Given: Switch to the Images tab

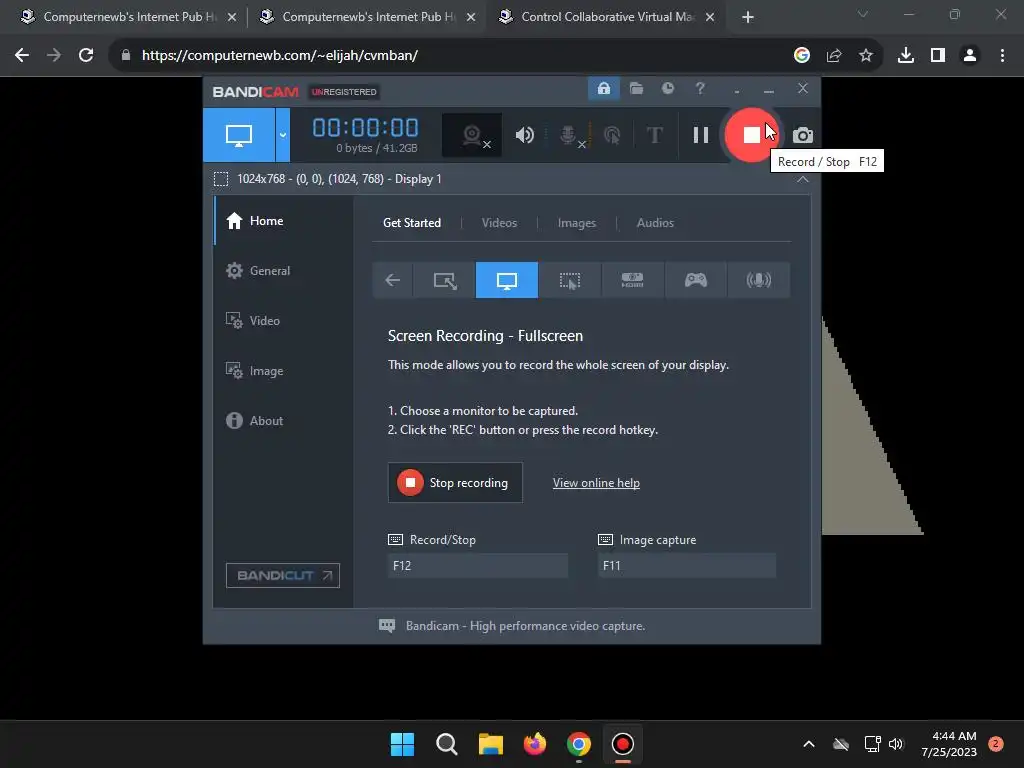Looking at the screenshot, I should coord(577,223).
